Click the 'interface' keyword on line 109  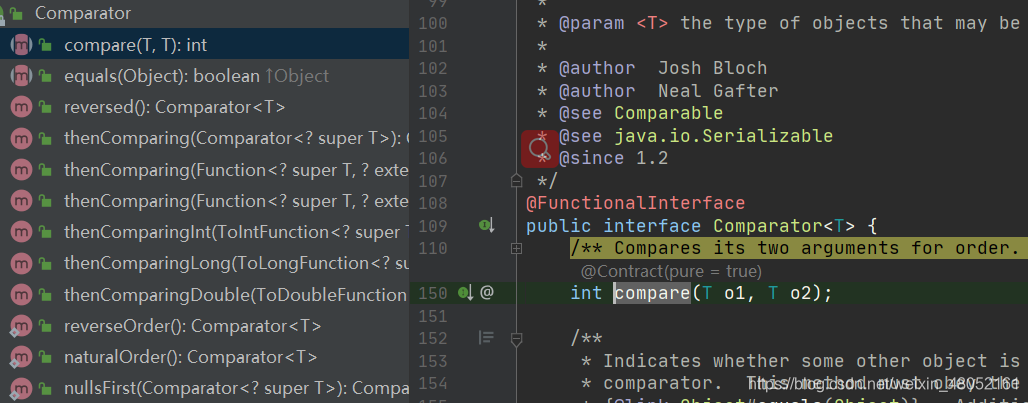652,226
